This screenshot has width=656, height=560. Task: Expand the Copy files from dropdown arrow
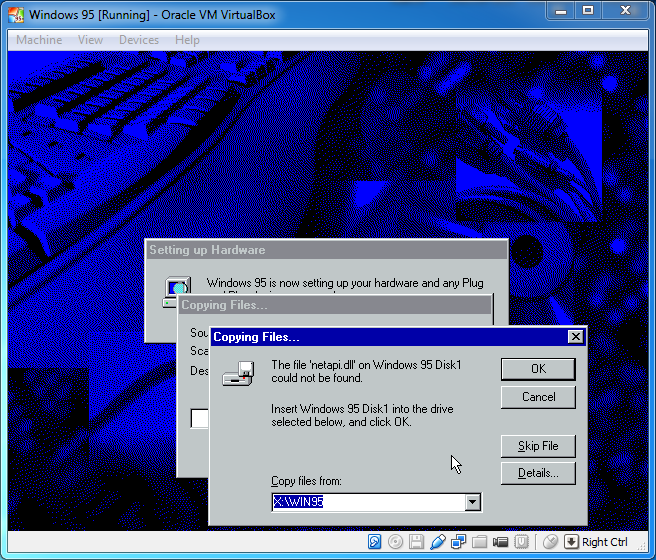point(472,502)
